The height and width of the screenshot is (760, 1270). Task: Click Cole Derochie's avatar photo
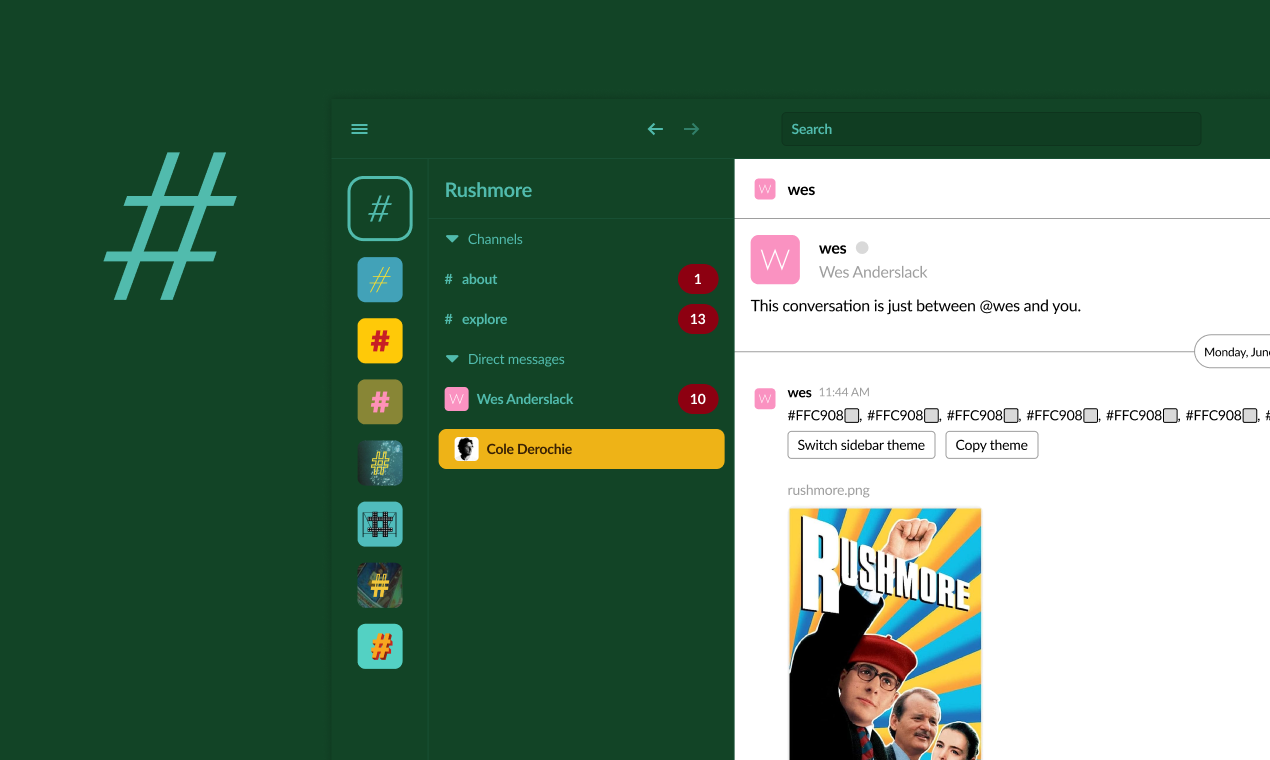[x=467, y=449]
